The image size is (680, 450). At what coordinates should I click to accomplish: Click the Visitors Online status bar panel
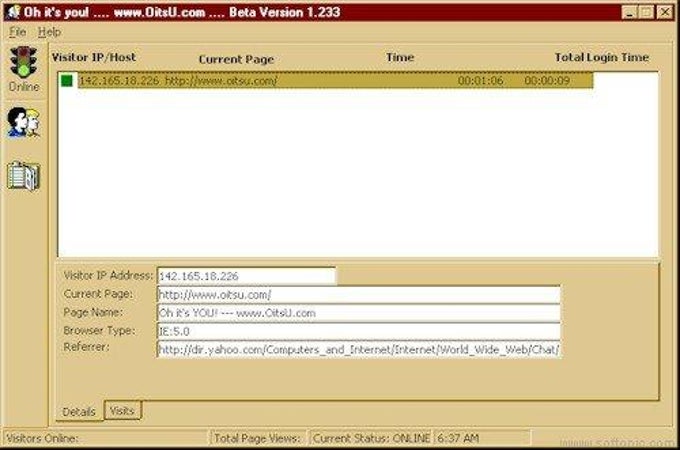tap(106, 438)
